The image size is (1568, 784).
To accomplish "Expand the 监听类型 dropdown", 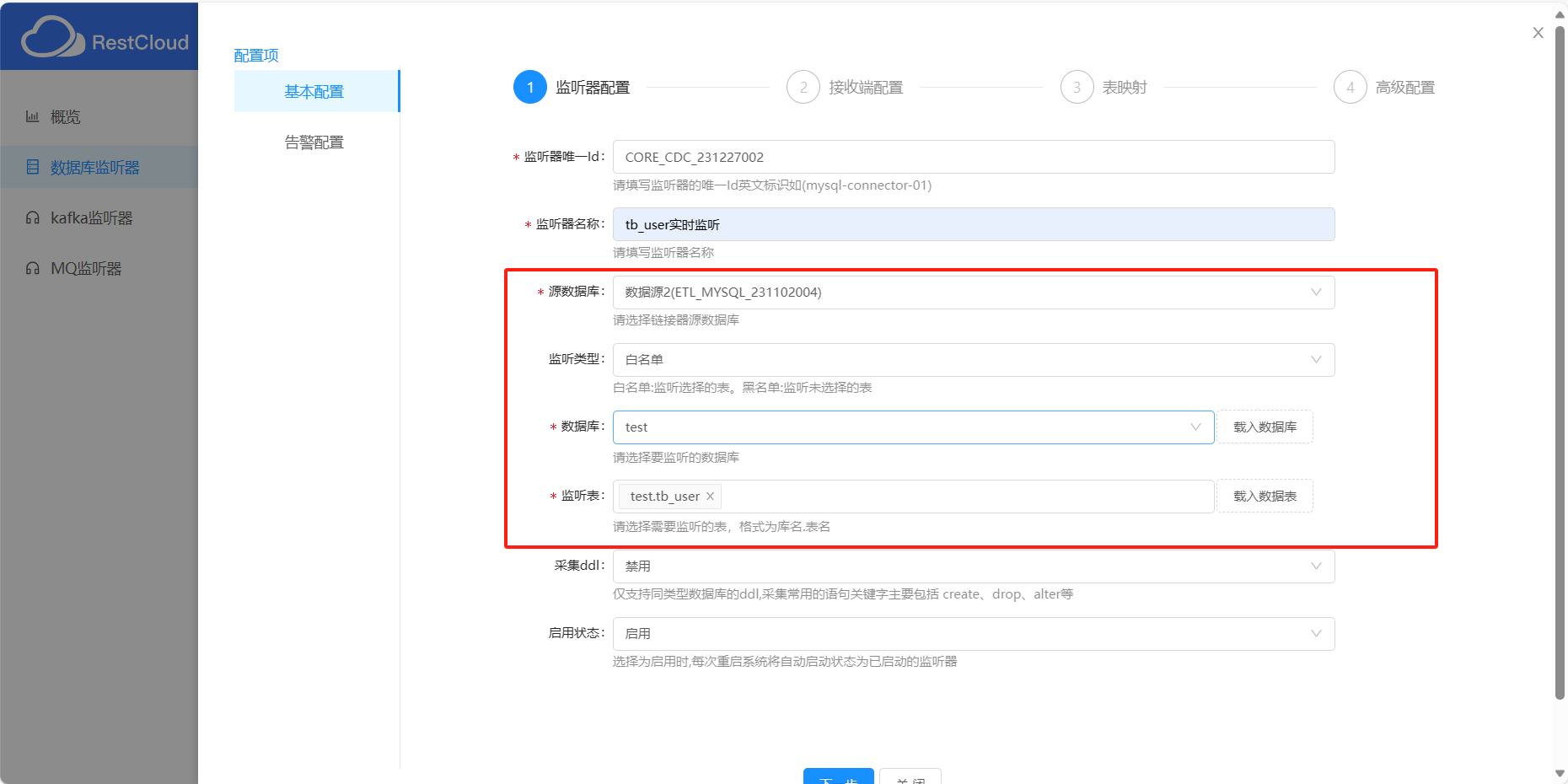I will click(974, 359).
